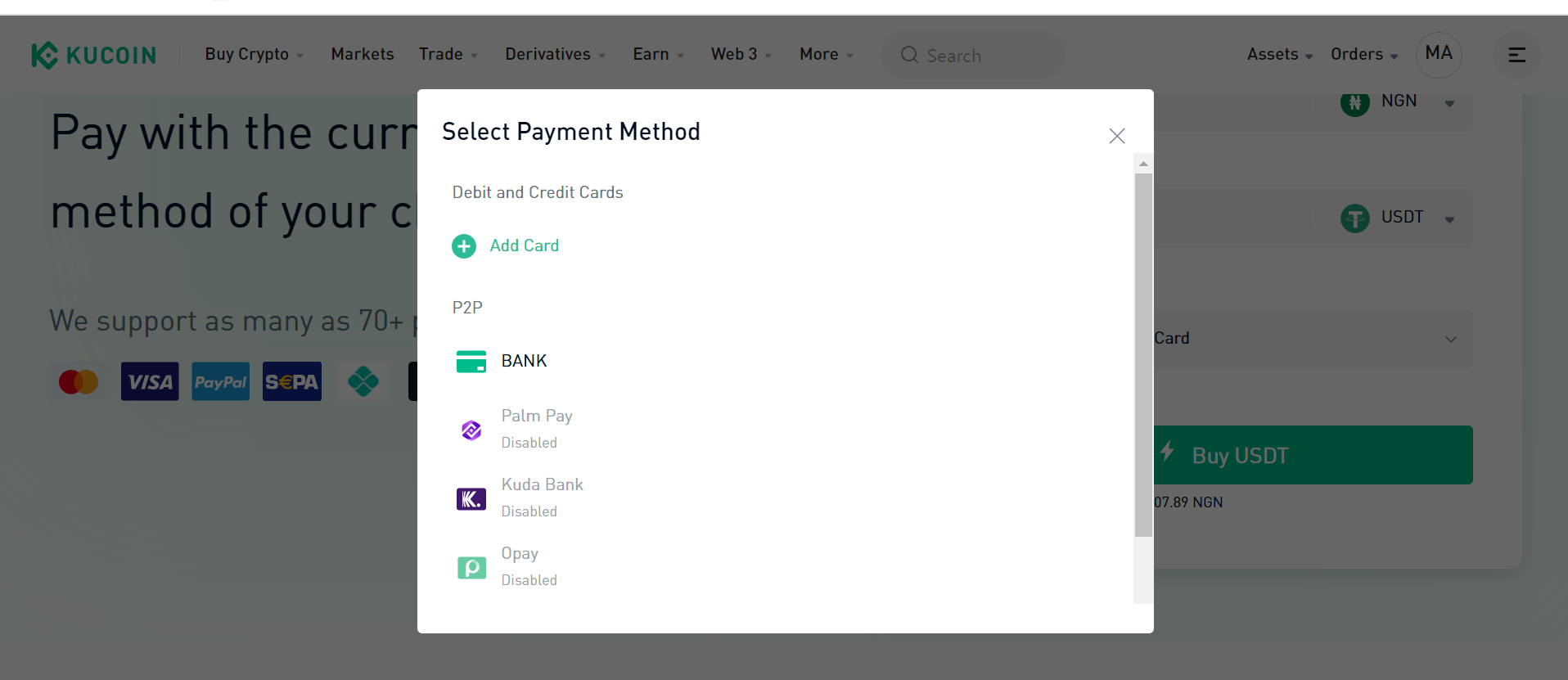Expand the Card payment method dropdown

click(1450, 340)
